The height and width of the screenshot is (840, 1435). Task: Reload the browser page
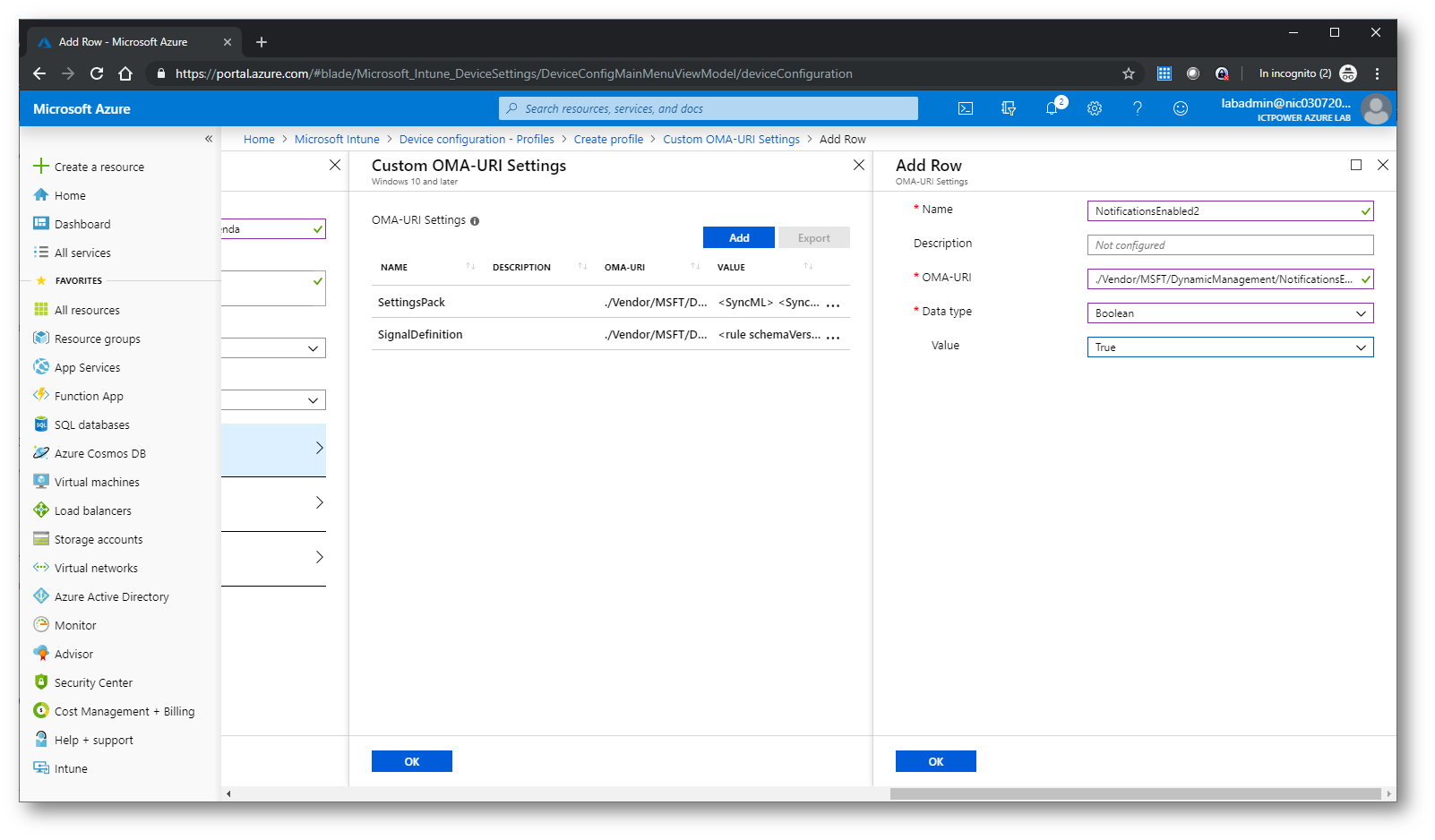tap(97, 73)
